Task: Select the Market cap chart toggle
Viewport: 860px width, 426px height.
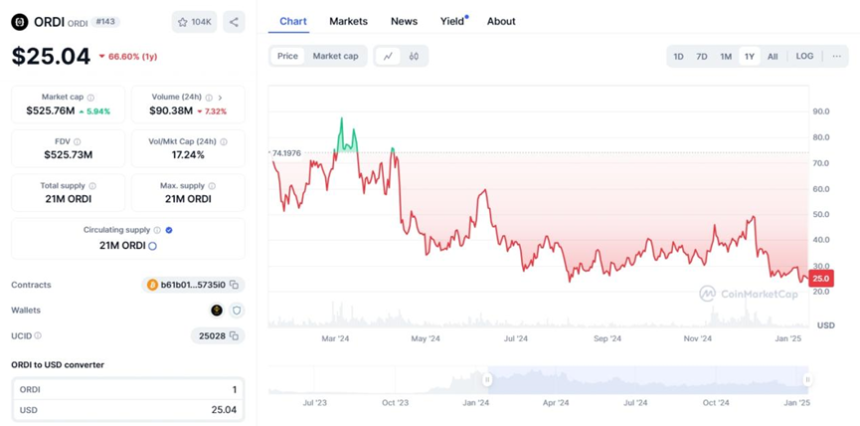Action: [336, 56]
